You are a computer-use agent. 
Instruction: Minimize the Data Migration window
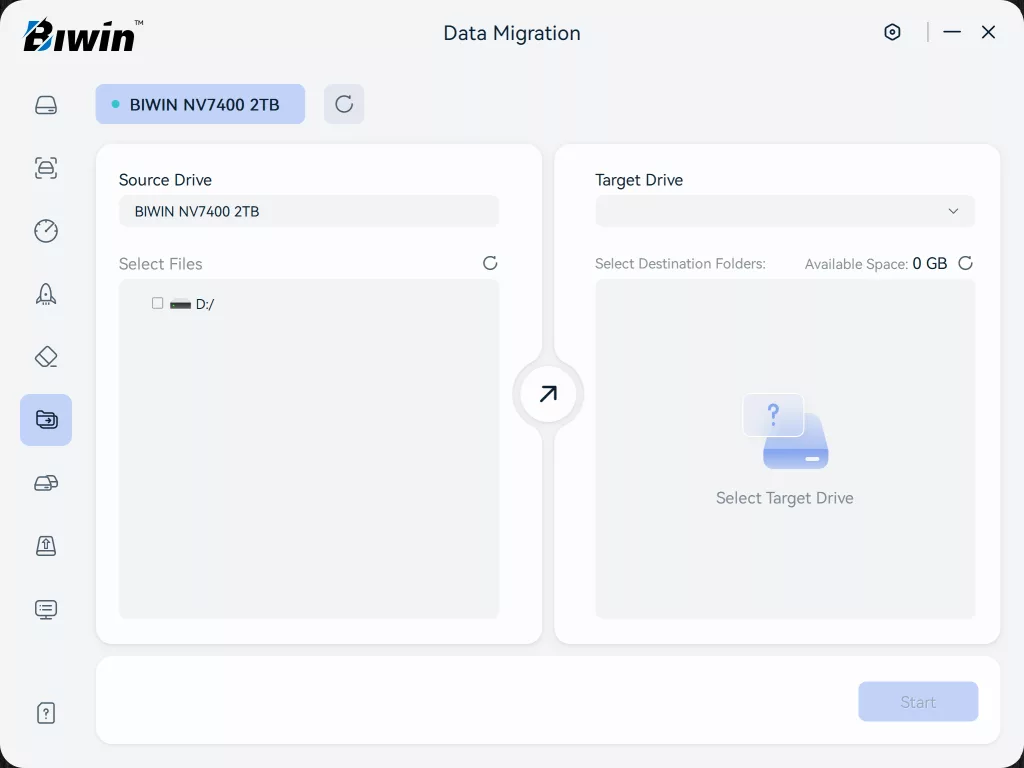point(952,32)
